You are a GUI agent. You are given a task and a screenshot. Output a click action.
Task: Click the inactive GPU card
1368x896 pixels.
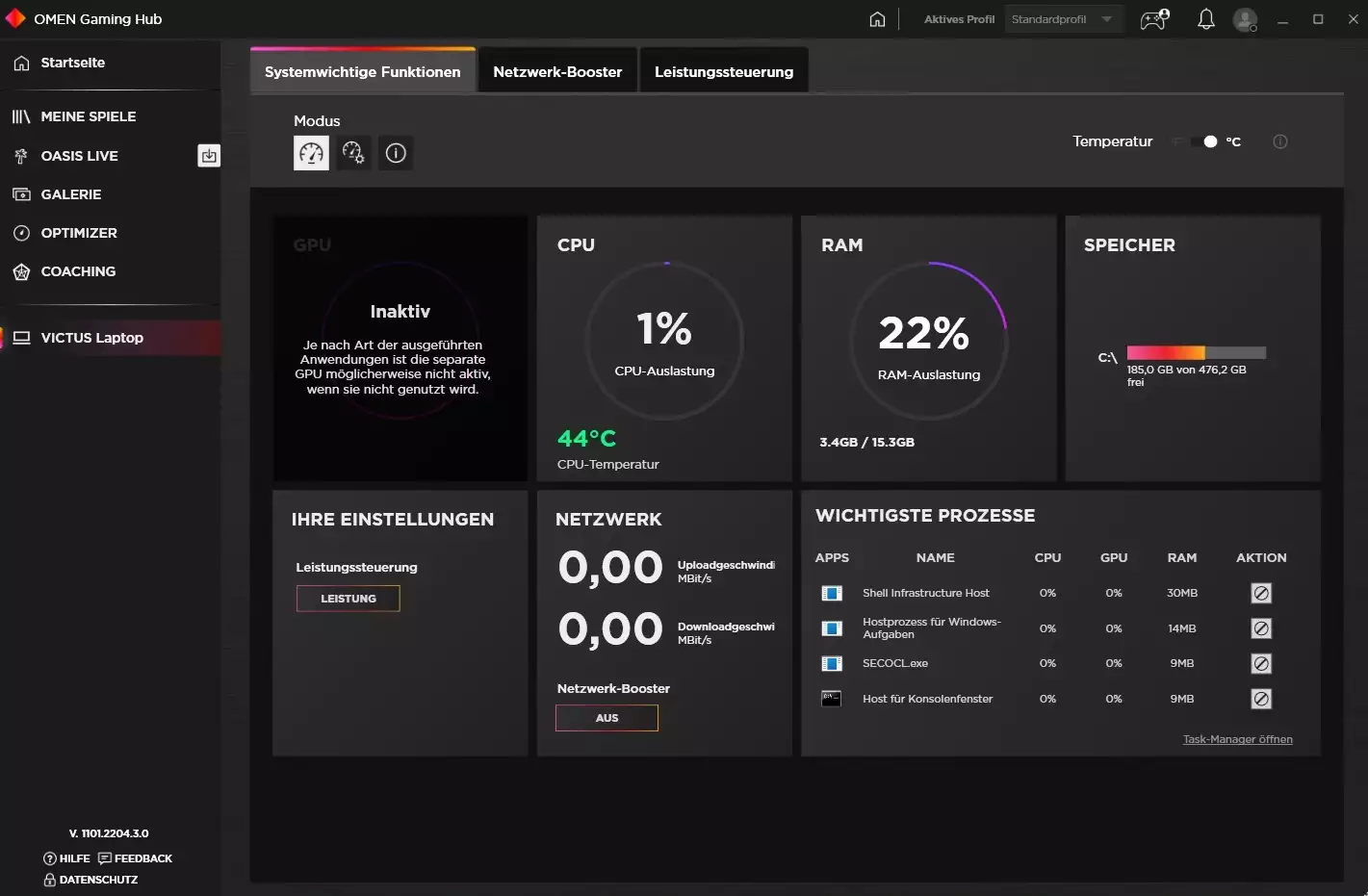click(400, 347)
